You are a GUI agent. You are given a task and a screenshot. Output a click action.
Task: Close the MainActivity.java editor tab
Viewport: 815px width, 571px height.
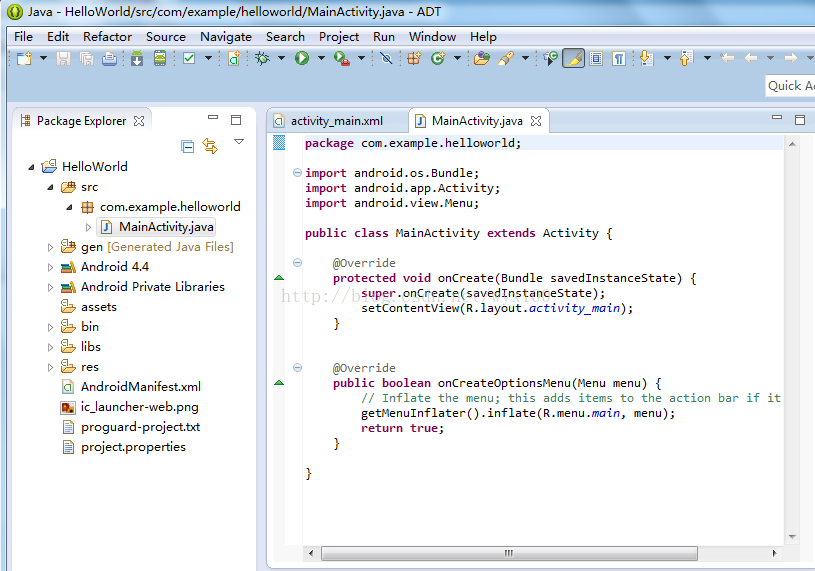click(536, 121)
